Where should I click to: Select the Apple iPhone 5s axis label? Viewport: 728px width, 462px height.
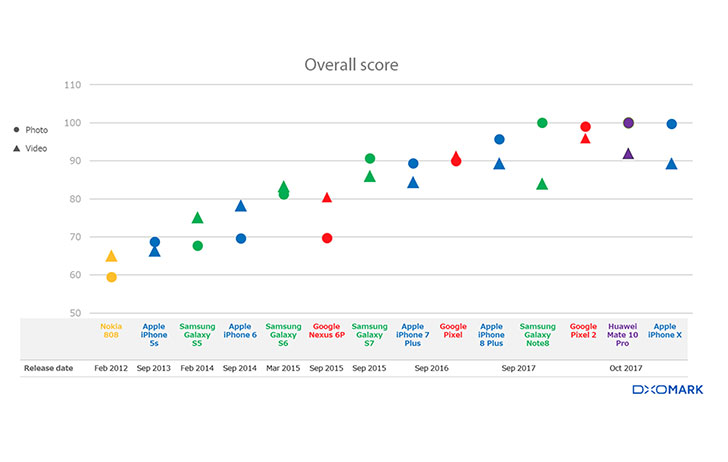[154, 335]
